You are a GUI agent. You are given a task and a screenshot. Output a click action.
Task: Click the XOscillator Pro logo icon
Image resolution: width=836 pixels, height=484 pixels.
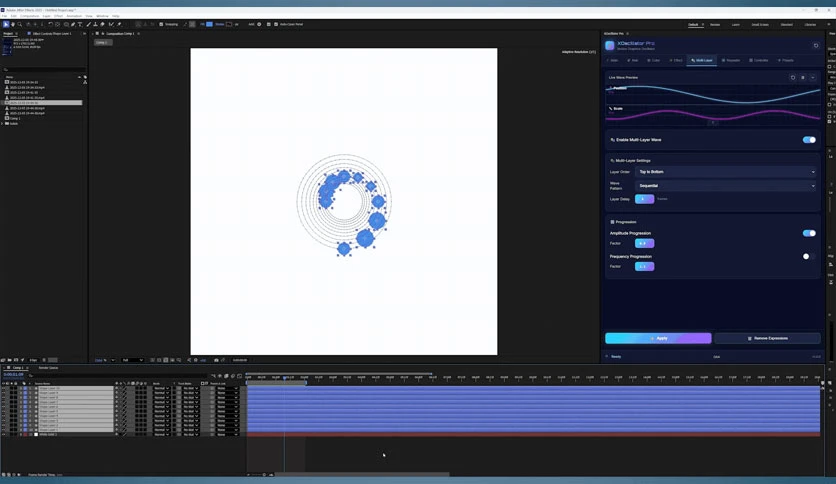[x=609, y=45]
